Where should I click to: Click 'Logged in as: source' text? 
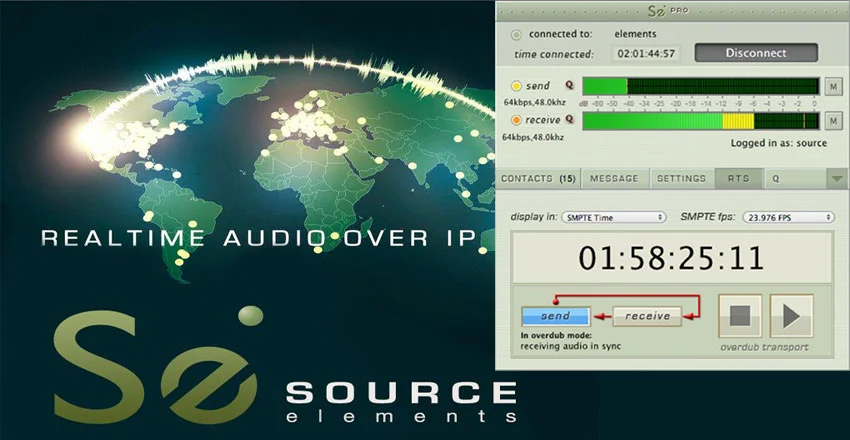coord(778,143)
